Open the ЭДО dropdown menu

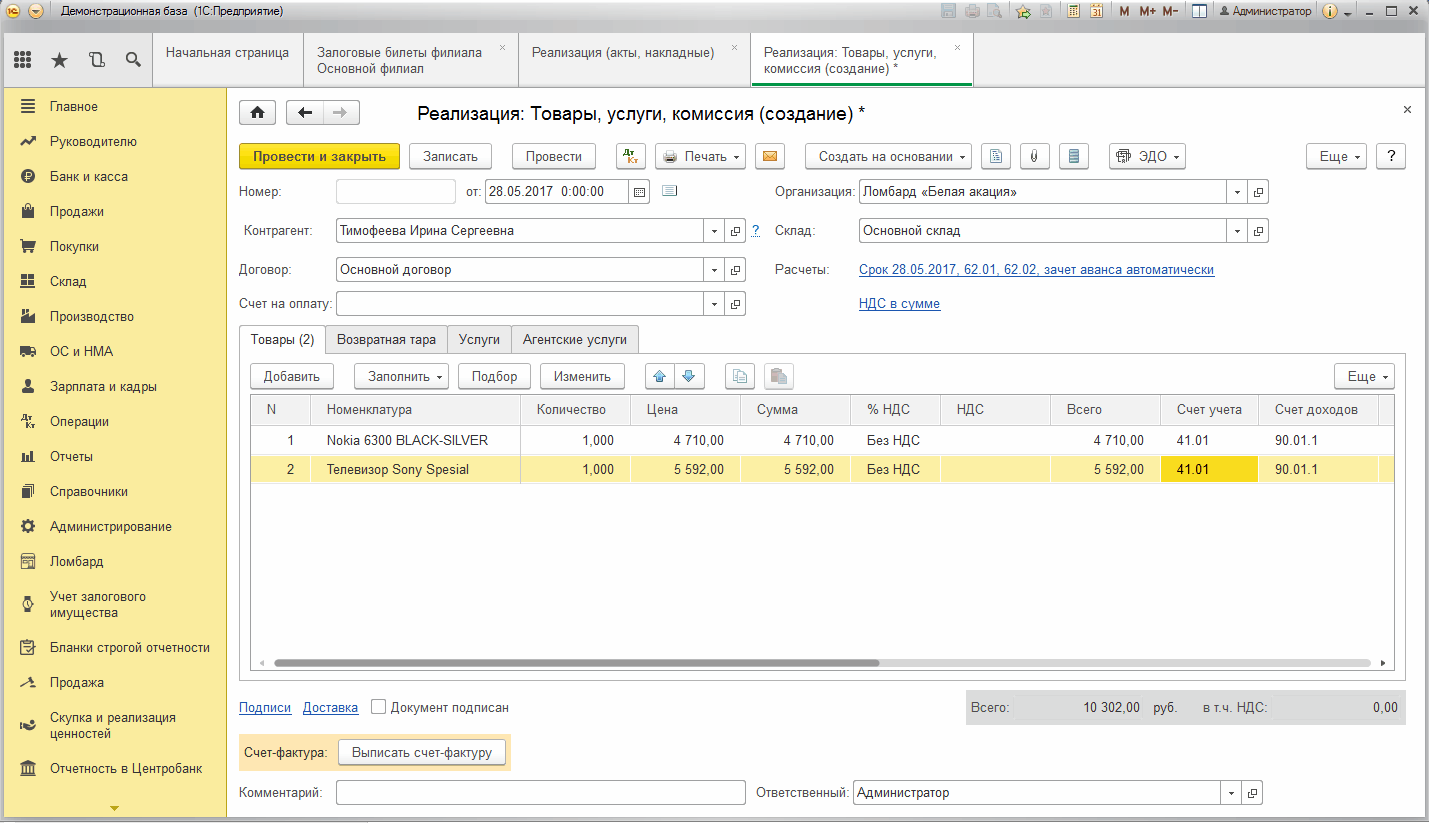(1149, 156)
